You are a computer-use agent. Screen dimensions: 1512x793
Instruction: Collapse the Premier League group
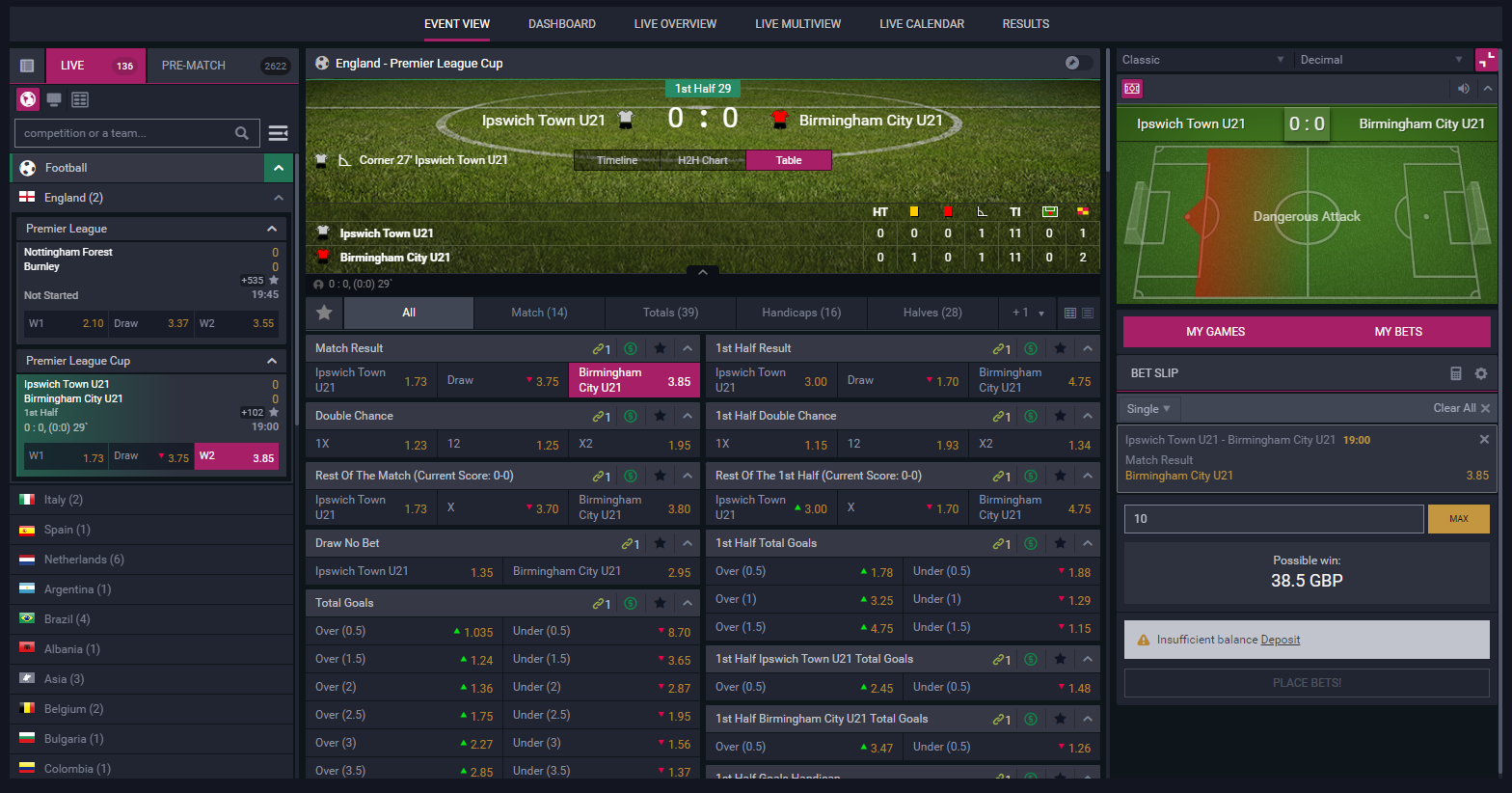(x=272, y=229)
